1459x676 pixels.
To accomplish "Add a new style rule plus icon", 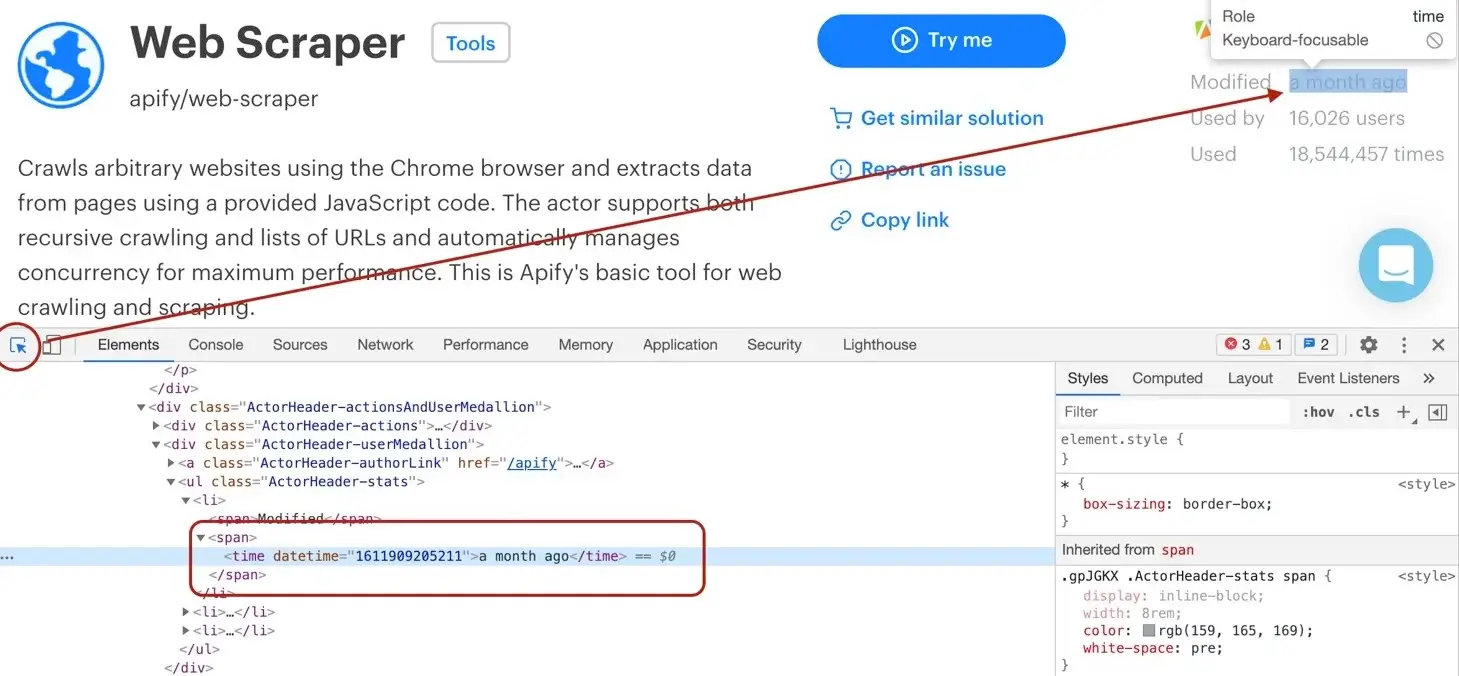I will [1404, 412].
